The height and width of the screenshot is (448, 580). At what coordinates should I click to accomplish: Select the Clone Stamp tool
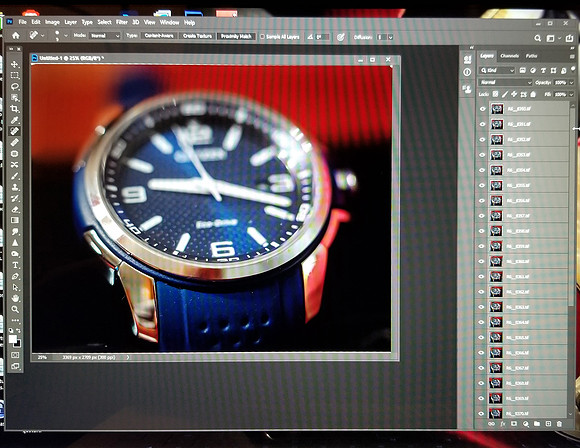tap(15, 187)
